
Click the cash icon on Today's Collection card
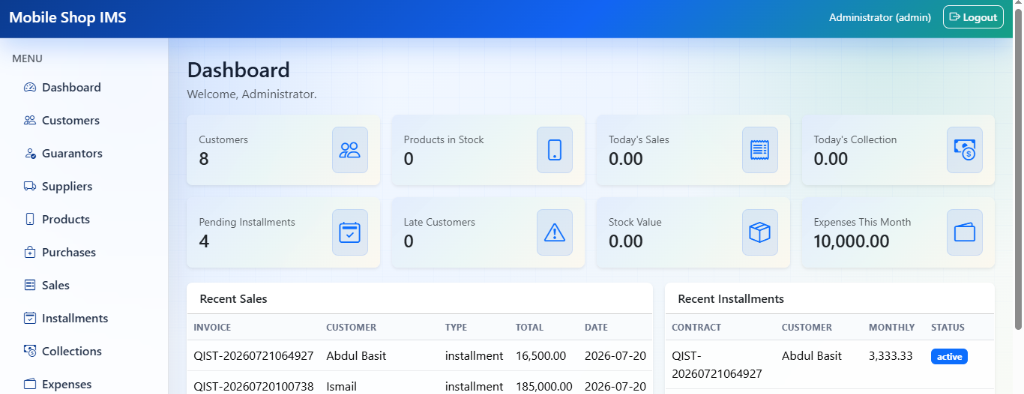(965, 150)
